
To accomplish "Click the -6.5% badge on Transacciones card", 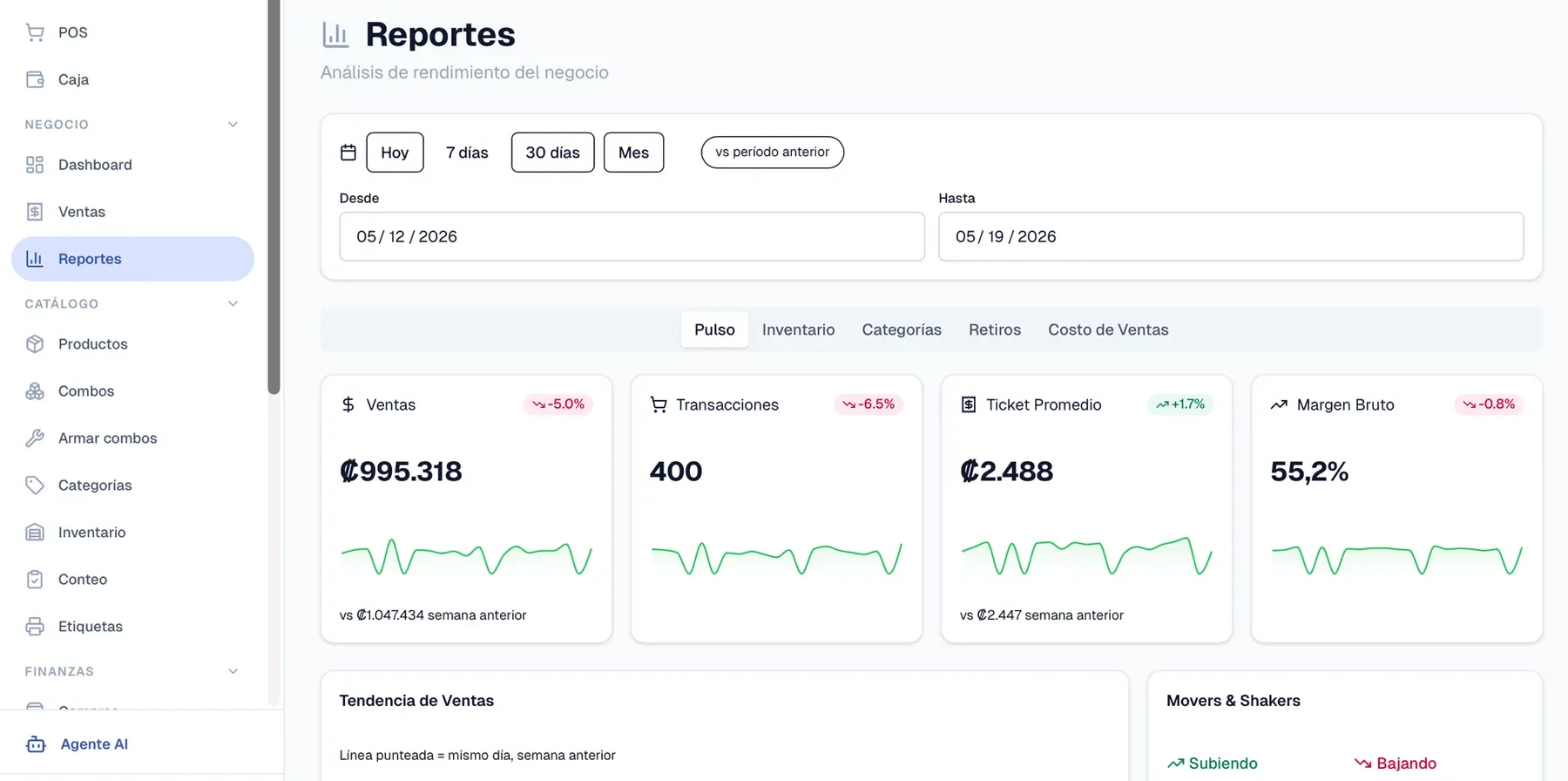I will 868,404.
